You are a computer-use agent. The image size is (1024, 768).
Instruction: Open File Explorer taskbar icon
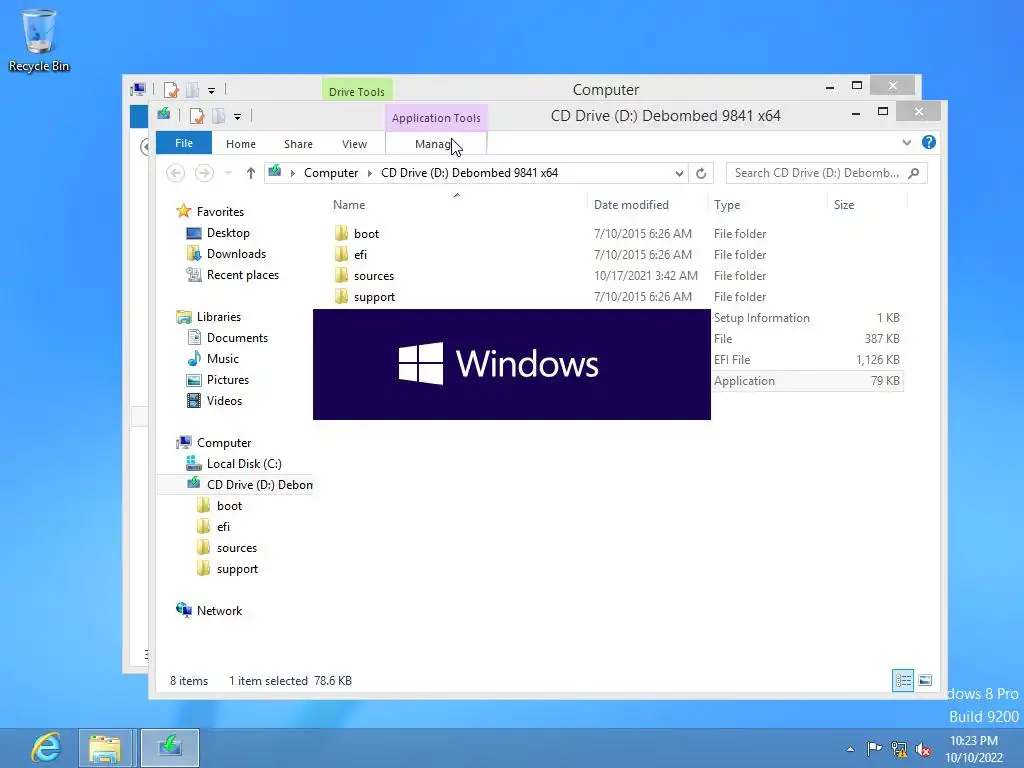click(106, 748)
